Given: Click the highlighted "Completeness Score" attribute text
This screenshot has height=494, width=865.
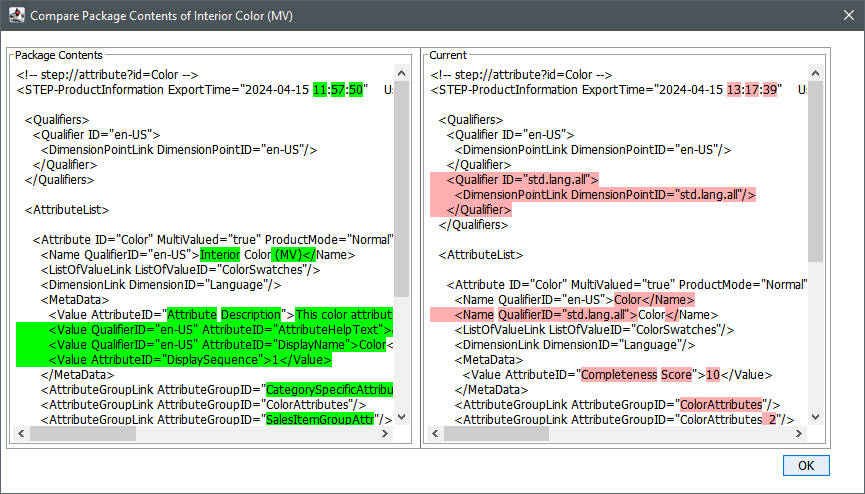Looking at the screenshot, I should [x=638, y=374].
